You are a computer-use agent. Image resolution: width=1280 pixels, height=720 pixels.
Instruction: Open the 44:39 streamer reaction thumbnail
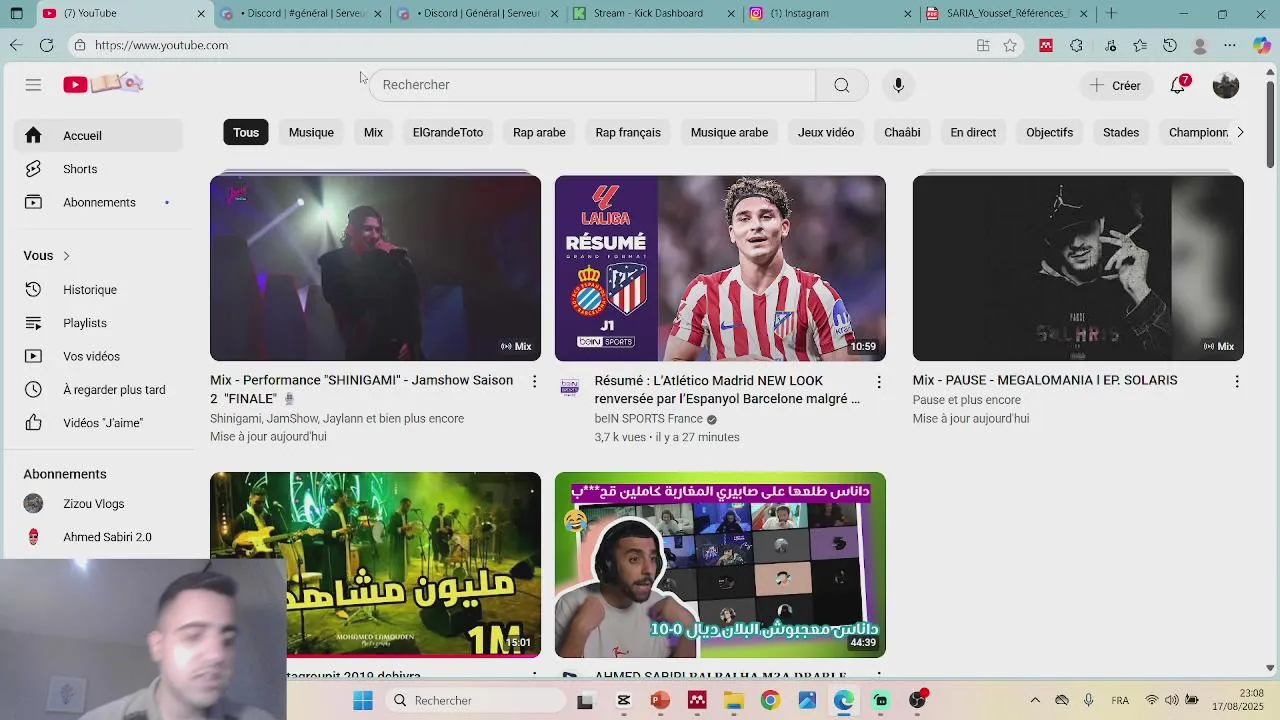pyautogui.click(x=720, y=565)
